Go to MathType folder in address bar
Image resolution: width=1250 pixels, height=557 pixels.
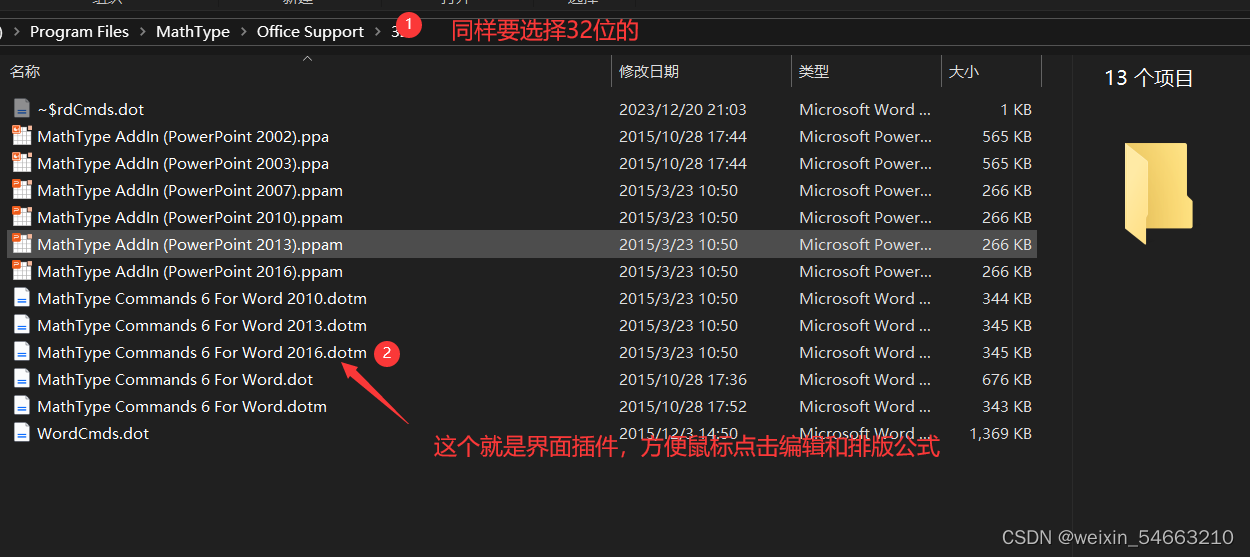tap(193, 32)
